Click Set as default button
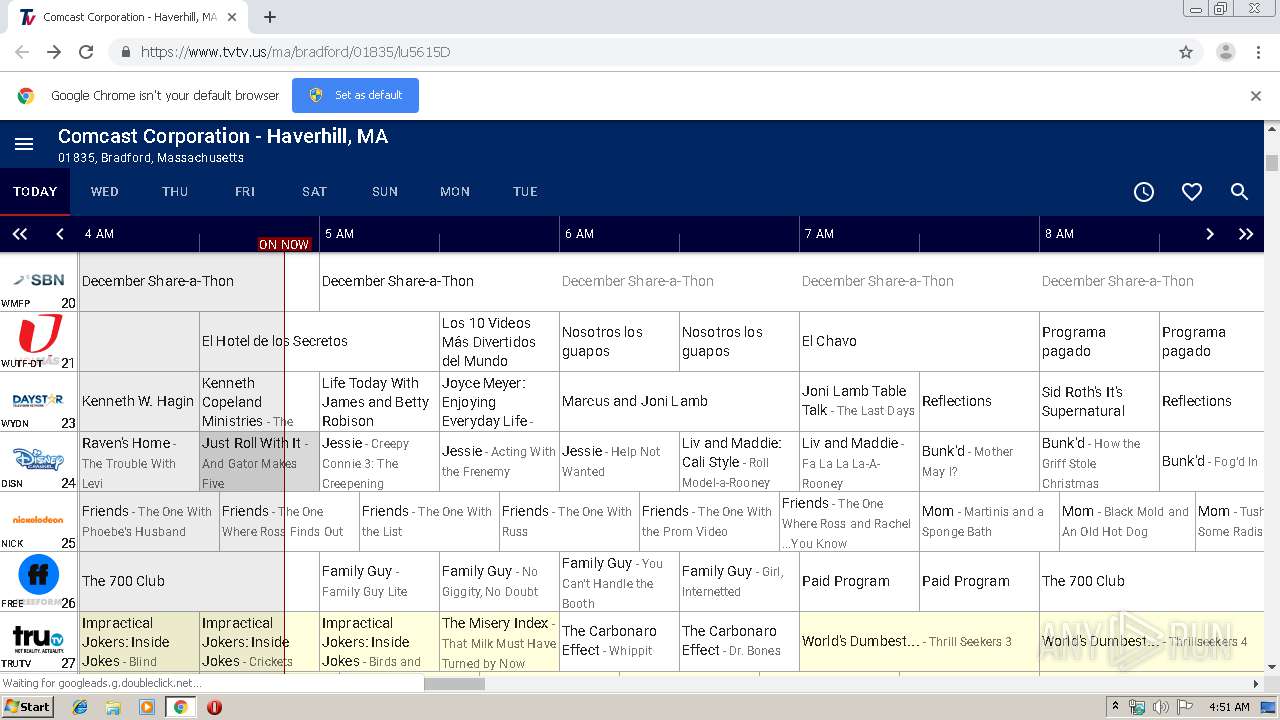1280x720 pixels. (355, 96)
